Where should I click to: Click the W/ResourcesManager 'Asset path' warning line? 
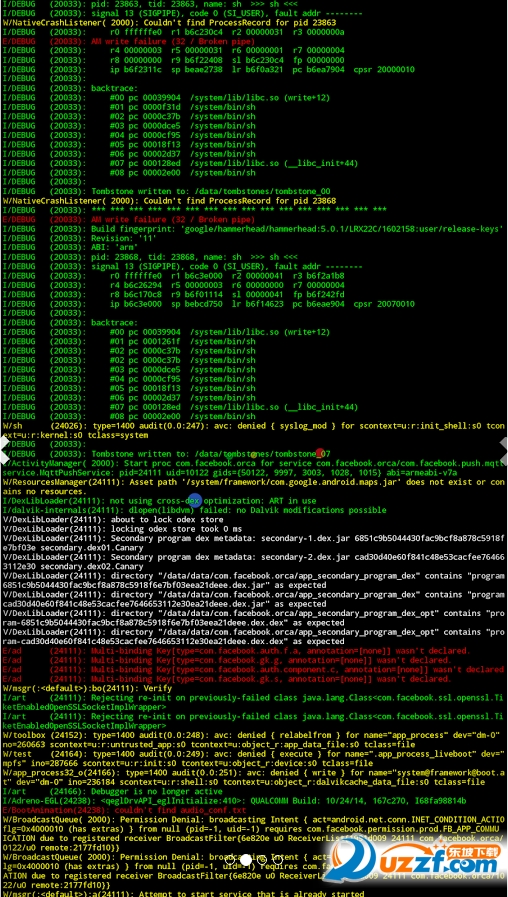coord(253,487)
